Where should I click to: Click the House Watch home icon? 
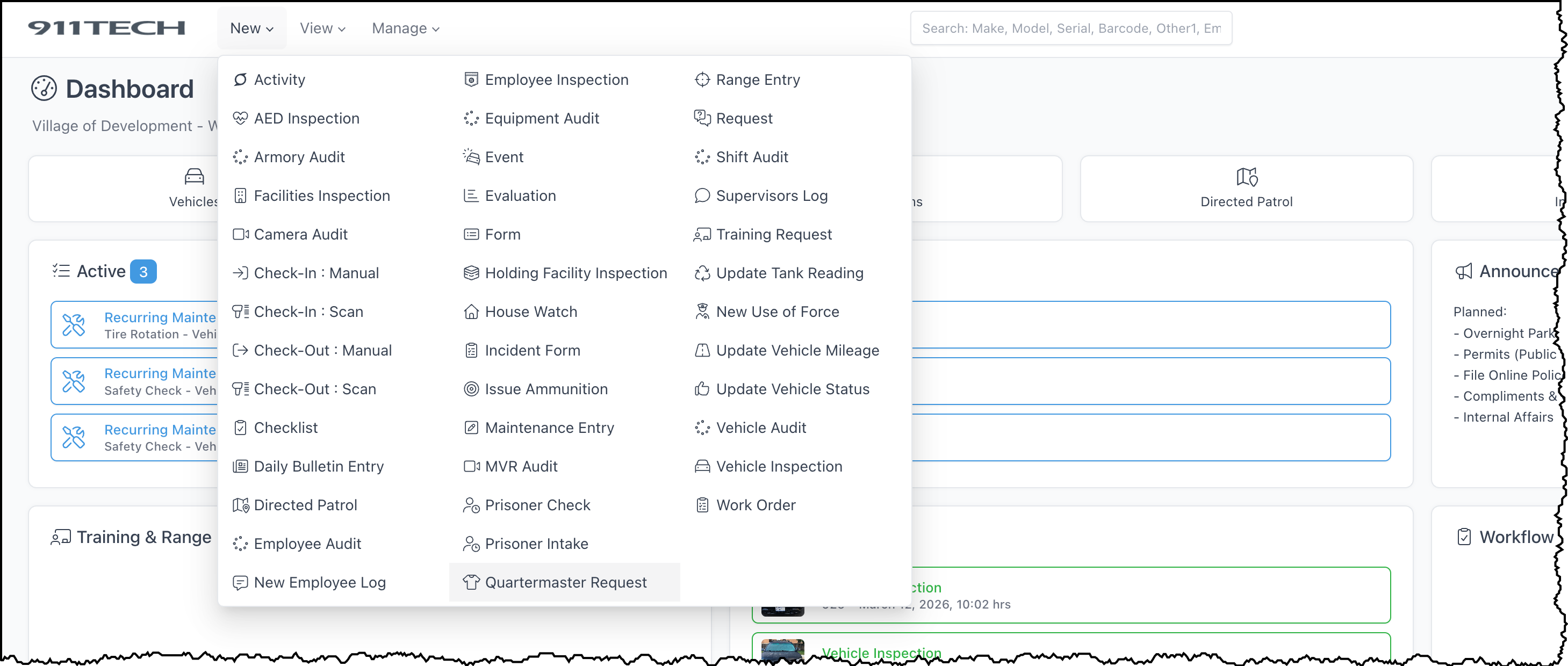471,312
